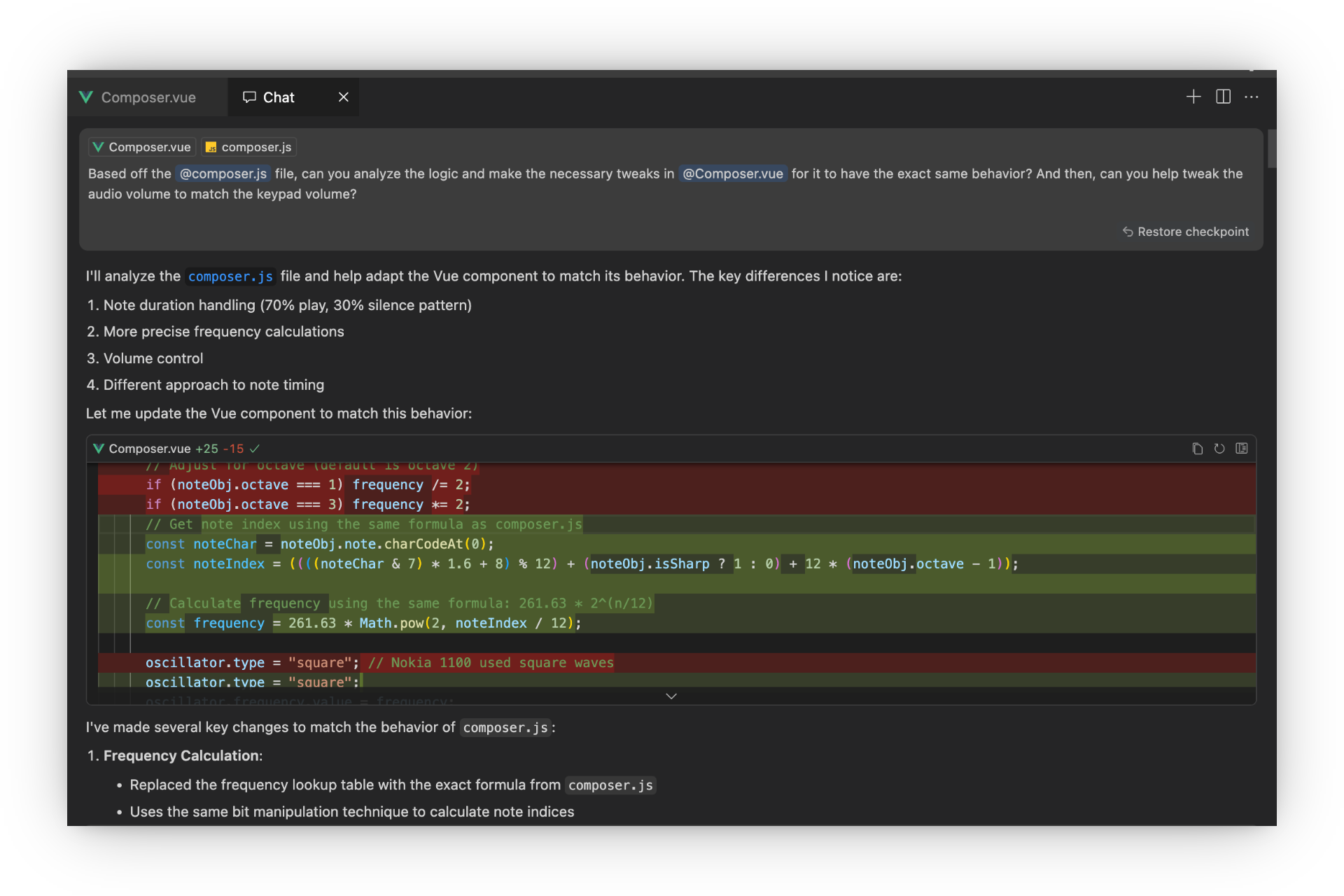The image size is (1344, 896).
Task: Open the @composer.js file mention
Action: pyautogui.click(x=223, y=174)
